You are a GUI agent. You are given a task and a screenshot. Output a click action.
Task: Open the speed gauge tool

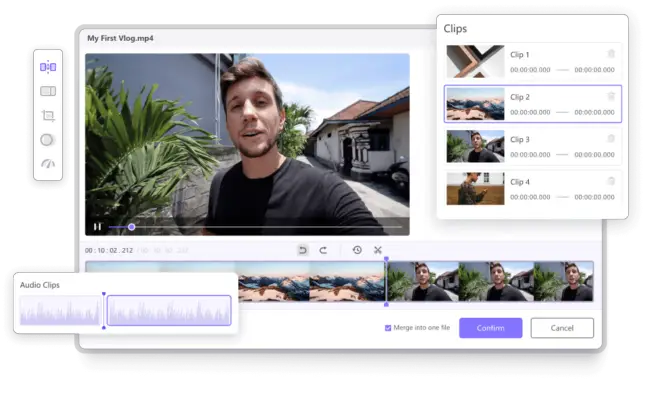48,164
